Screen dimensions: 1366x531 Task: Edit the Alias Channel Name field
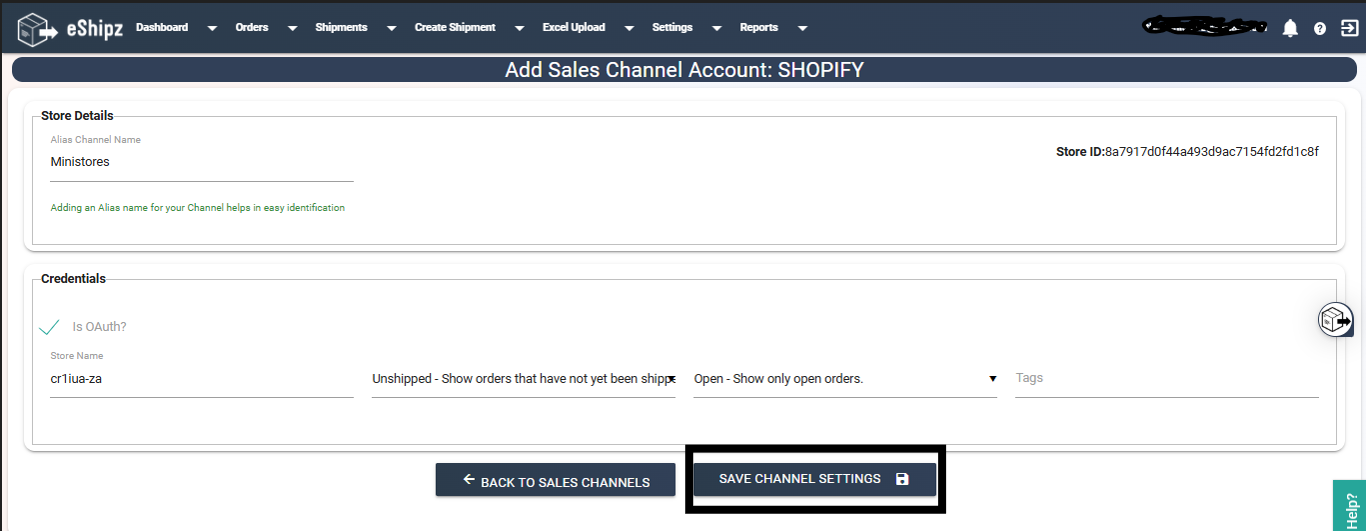coord(202,162)
